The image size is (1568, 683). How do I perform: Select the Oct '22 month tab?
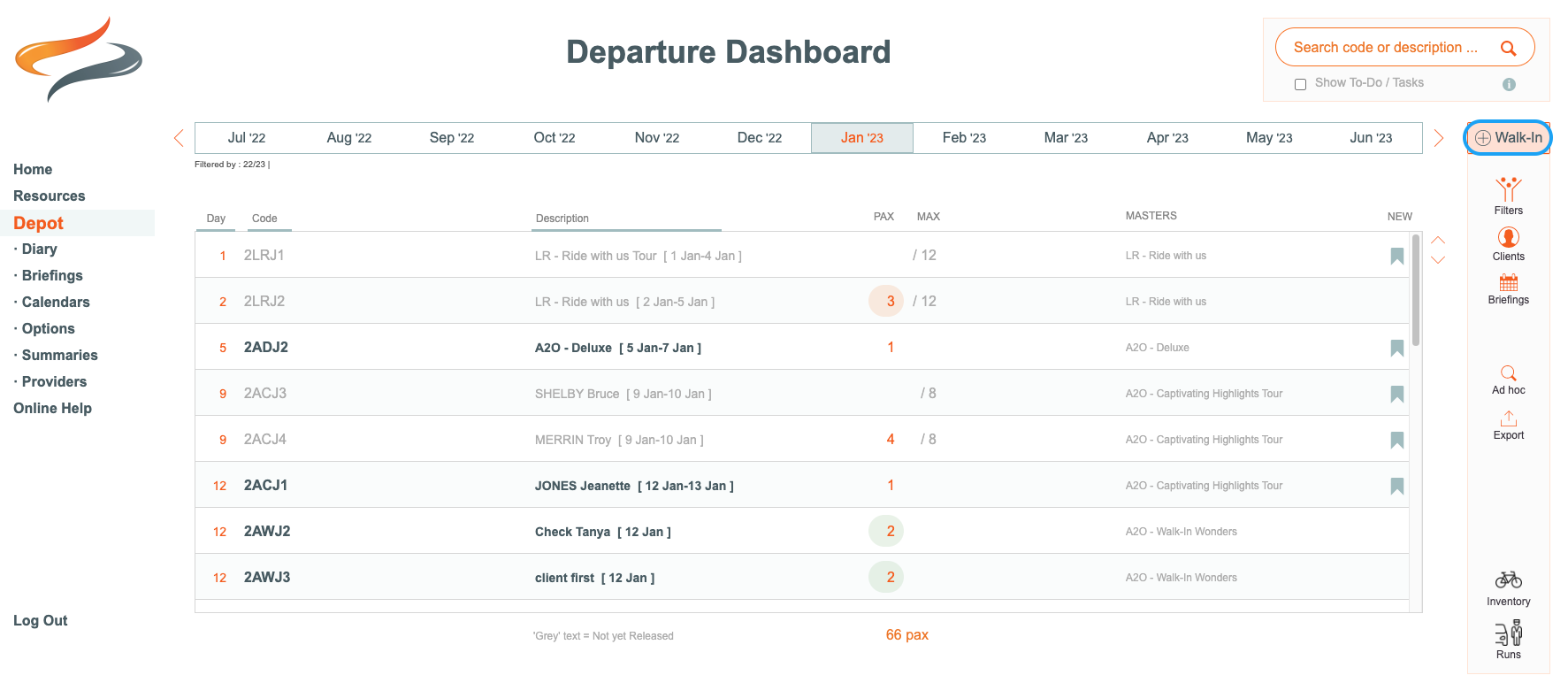(555, 138)
